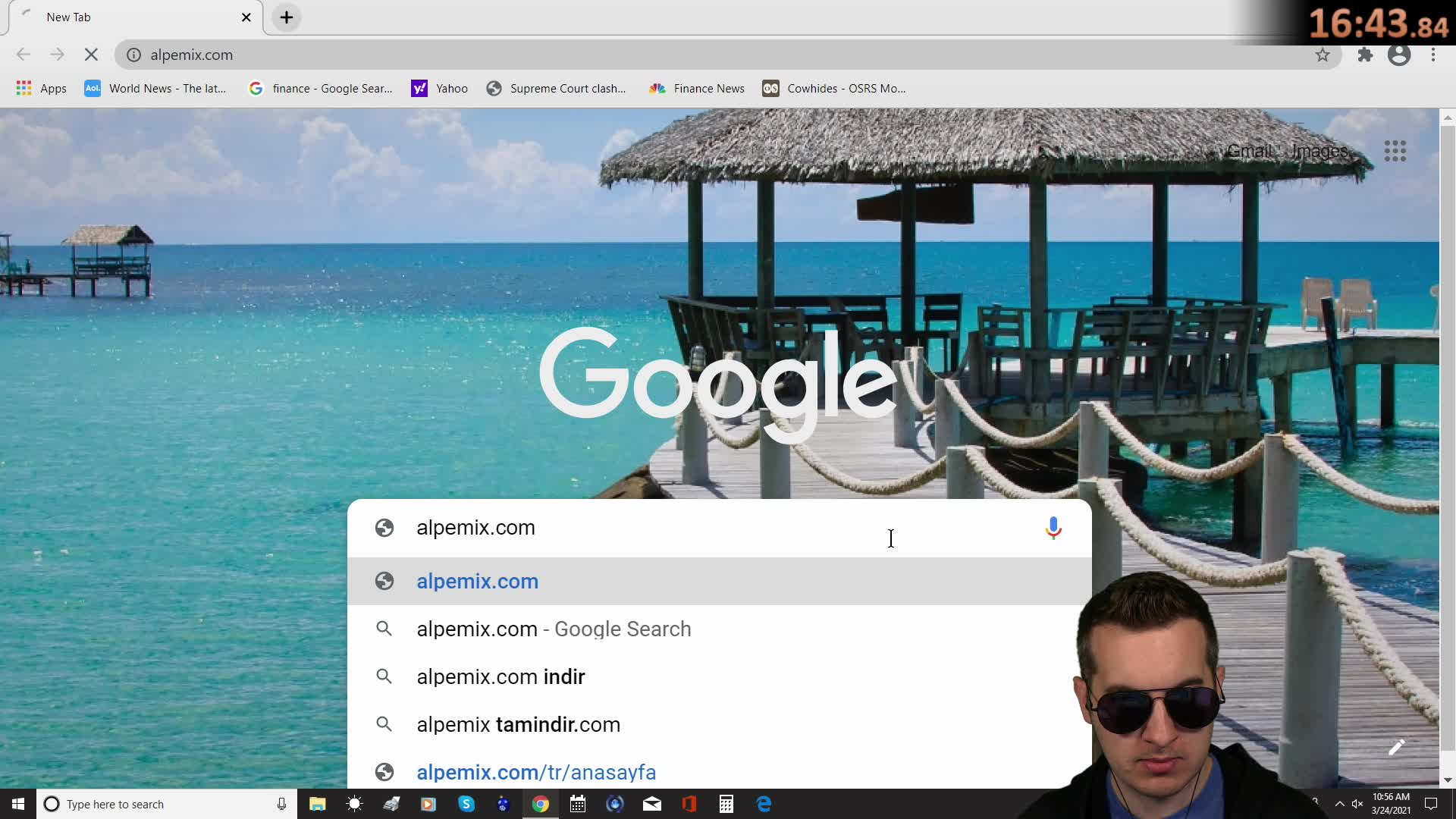Click the Gmail link
Image resolution: width=1456 pixels, height=819 pixels.
click(x=1249, y=151)
